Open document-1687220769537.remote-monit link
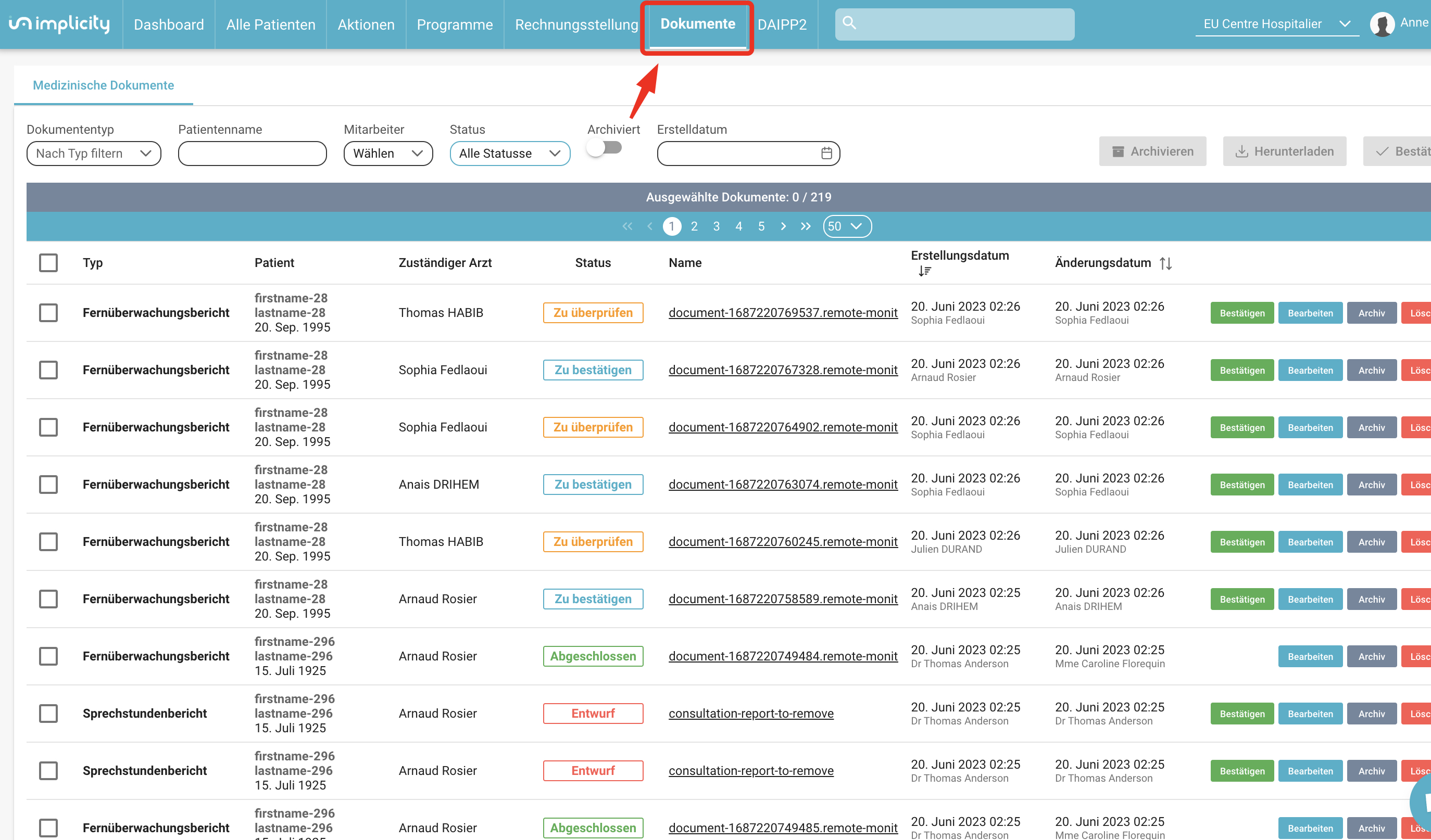This screenshot has height=840, width=1431. click(x=783, y=313)
